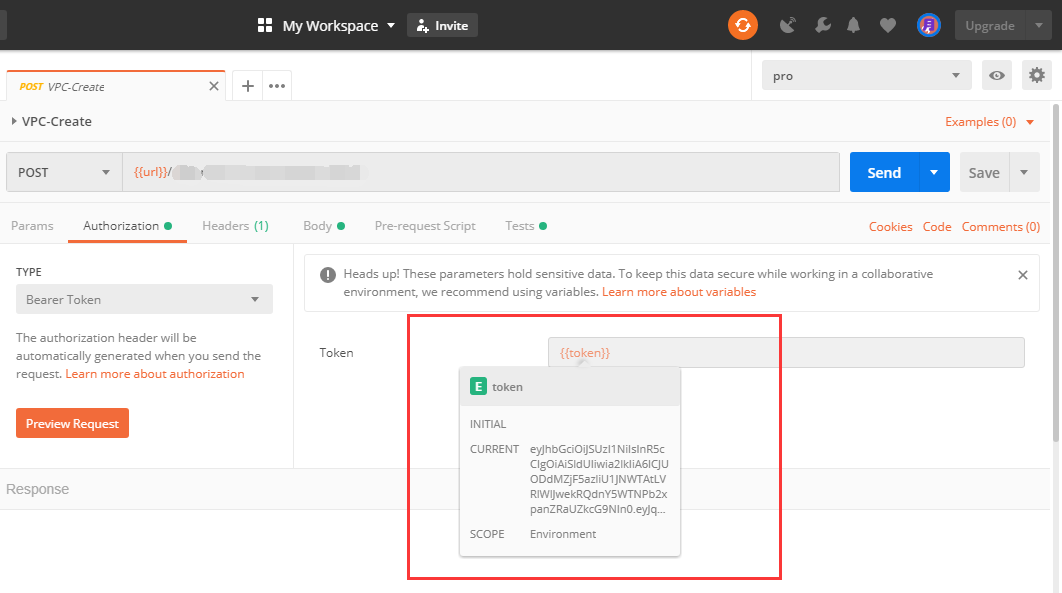
Task: Select the POST VPC-Create request tab
Action: [115, 86]
